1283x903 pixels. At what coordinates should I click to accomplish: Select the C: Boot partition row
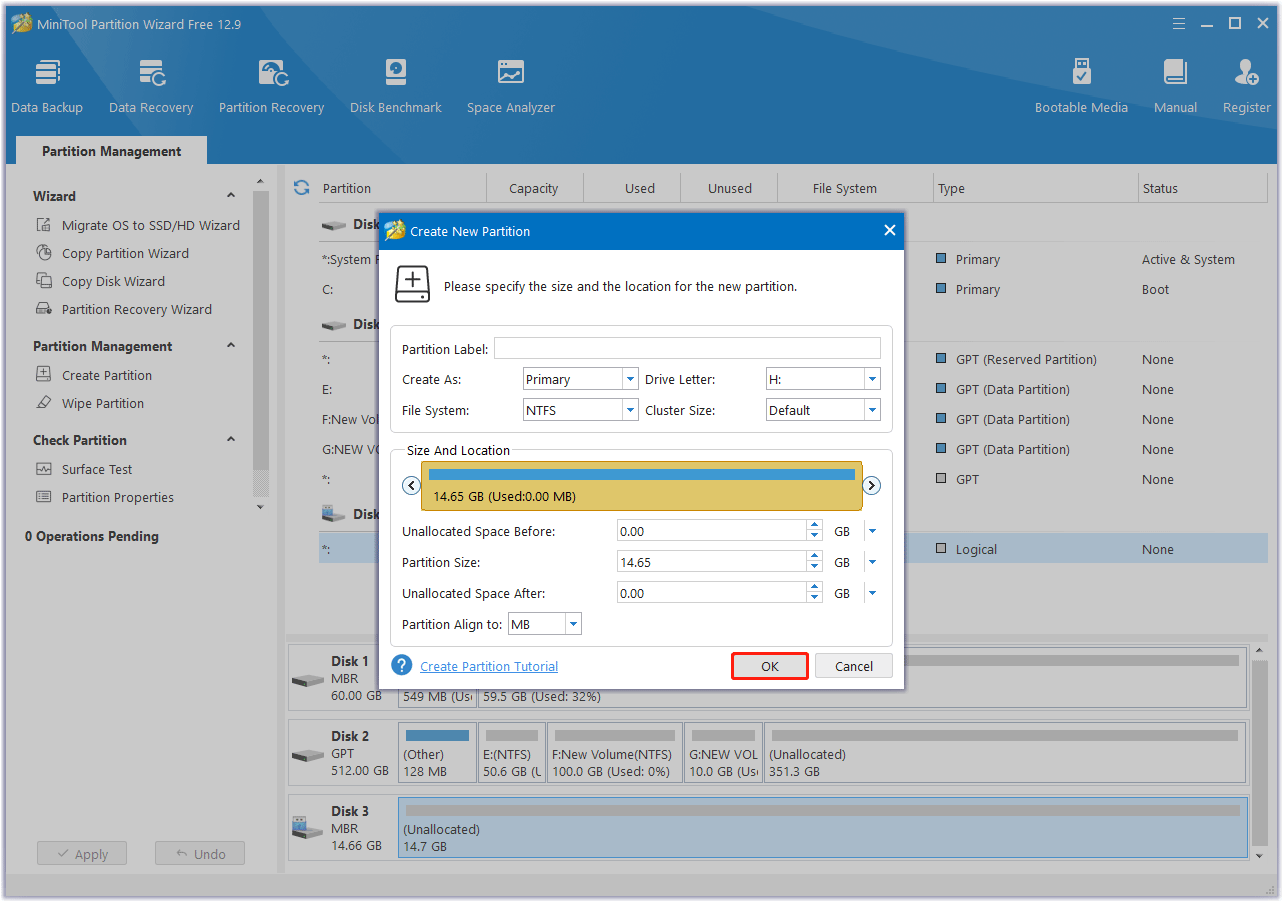[x=793, y=289]
